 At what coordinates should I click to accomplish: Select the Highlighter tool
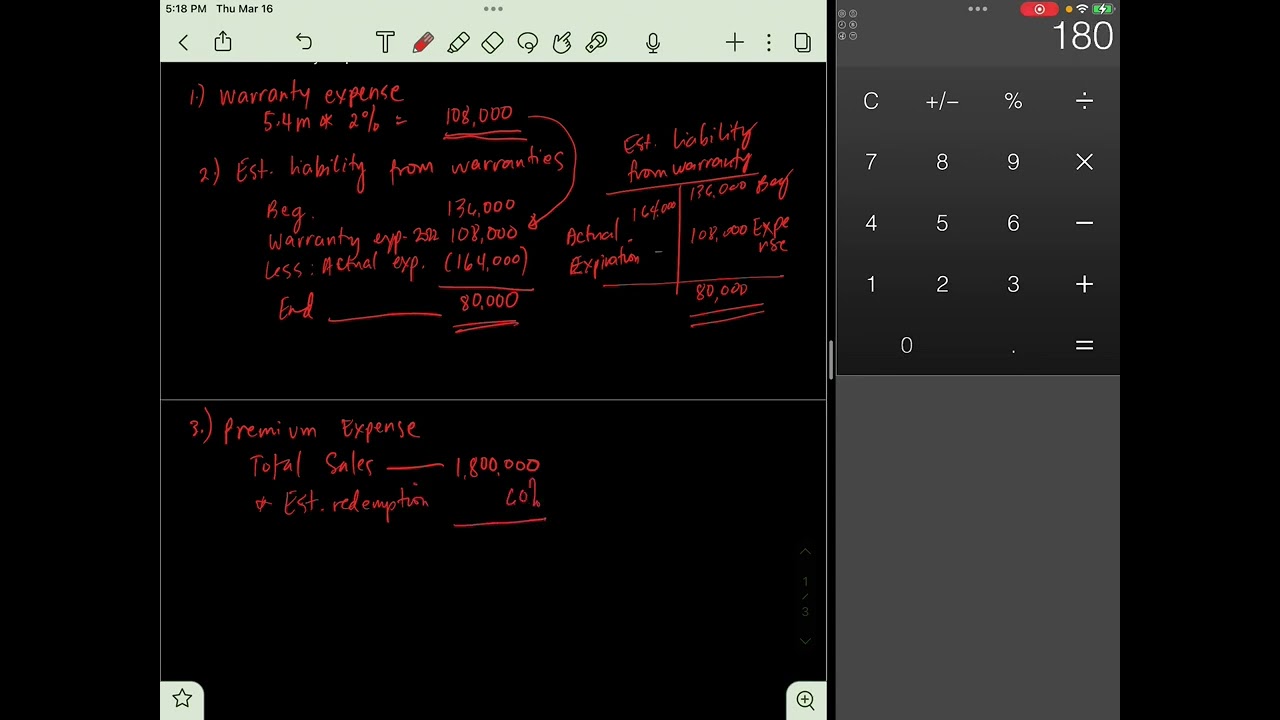(x=458, y=42)
